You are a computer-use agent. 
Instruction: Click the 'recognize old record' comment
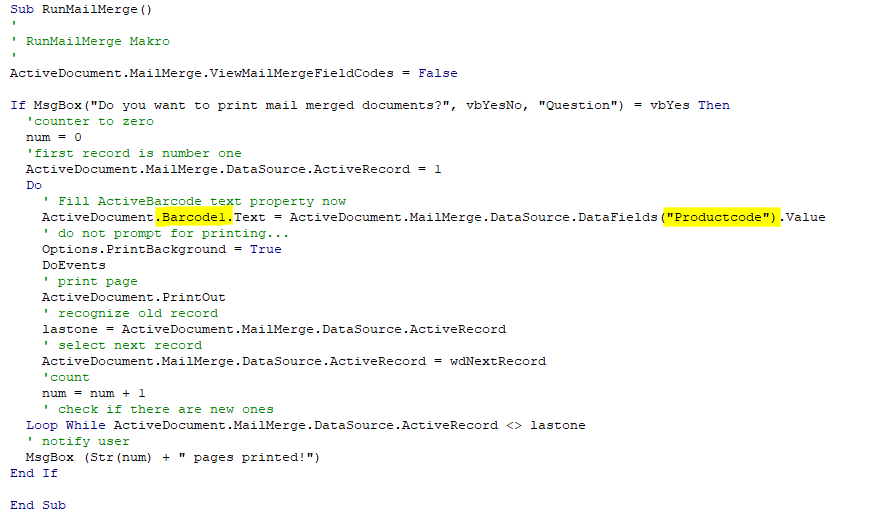[130, 313]
